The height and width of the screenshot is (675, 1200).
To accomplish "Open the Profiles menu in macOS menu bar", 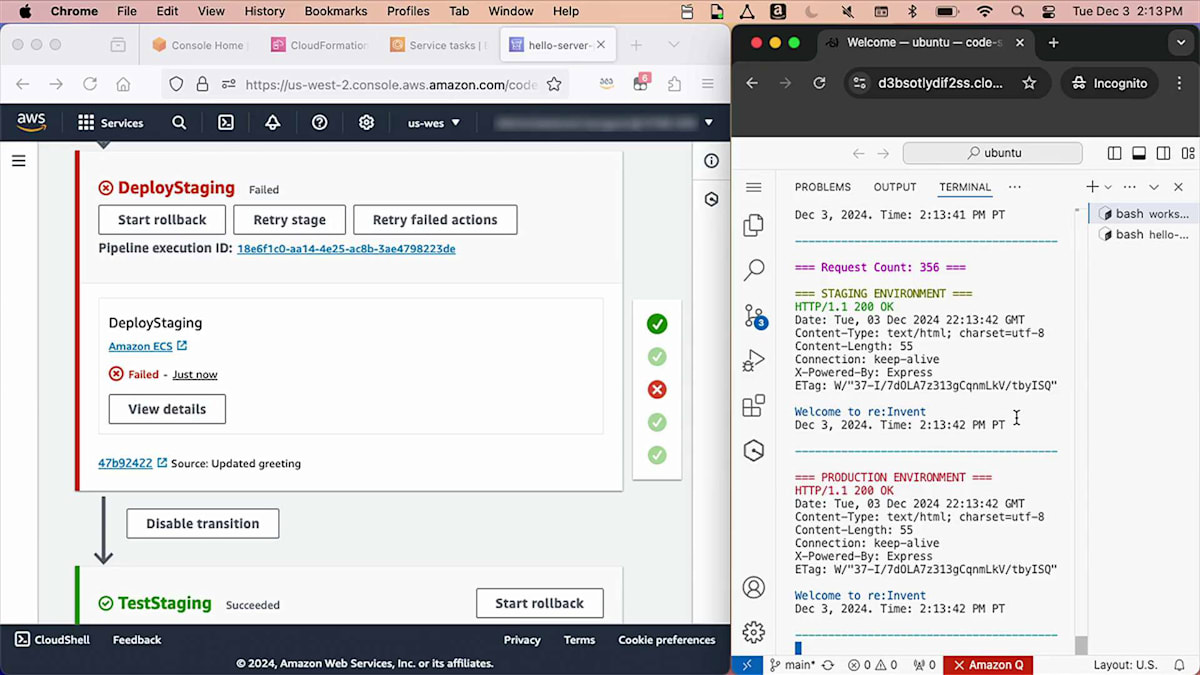I will pos(408,11).
